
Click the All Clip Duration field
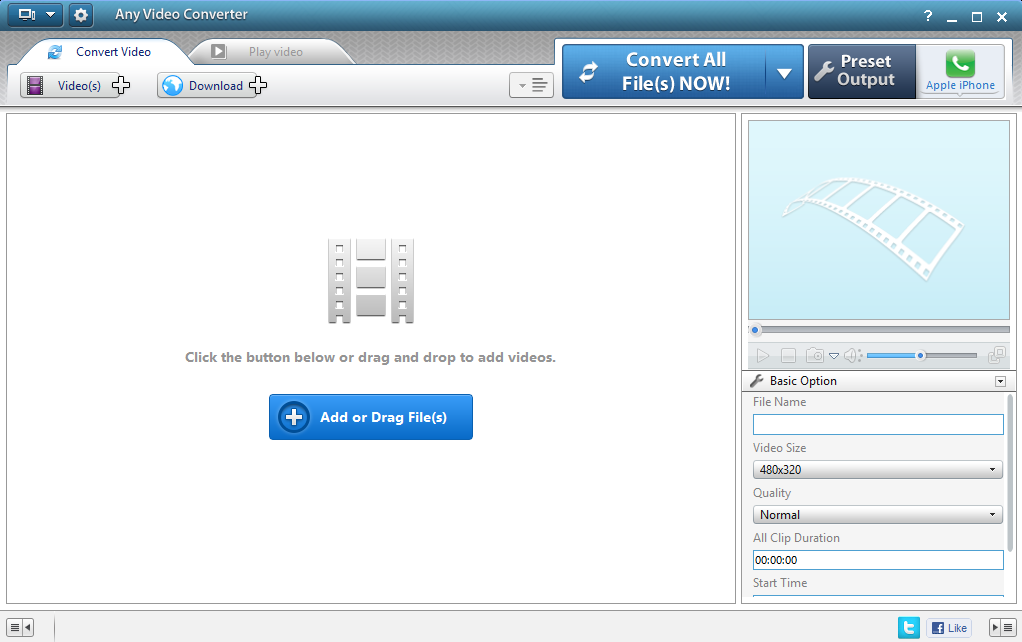(x=878, y=560)
